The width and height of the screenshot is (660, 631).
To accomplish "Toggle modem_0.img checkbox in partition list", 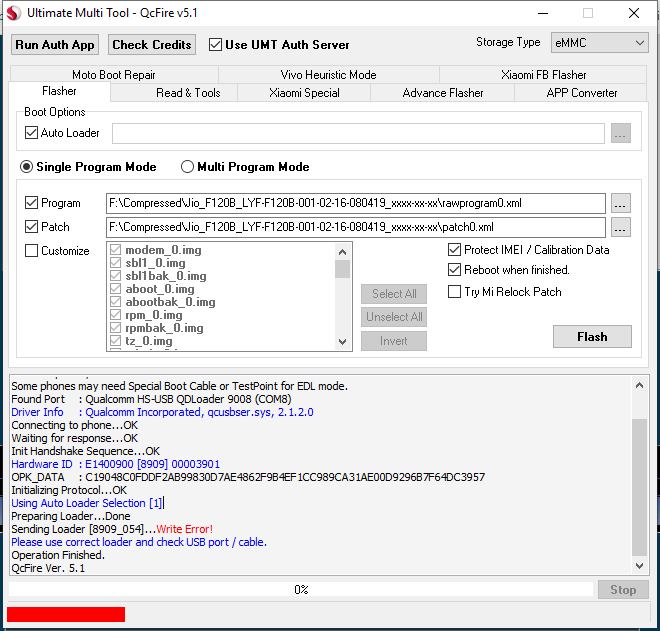I will (115, 250).
